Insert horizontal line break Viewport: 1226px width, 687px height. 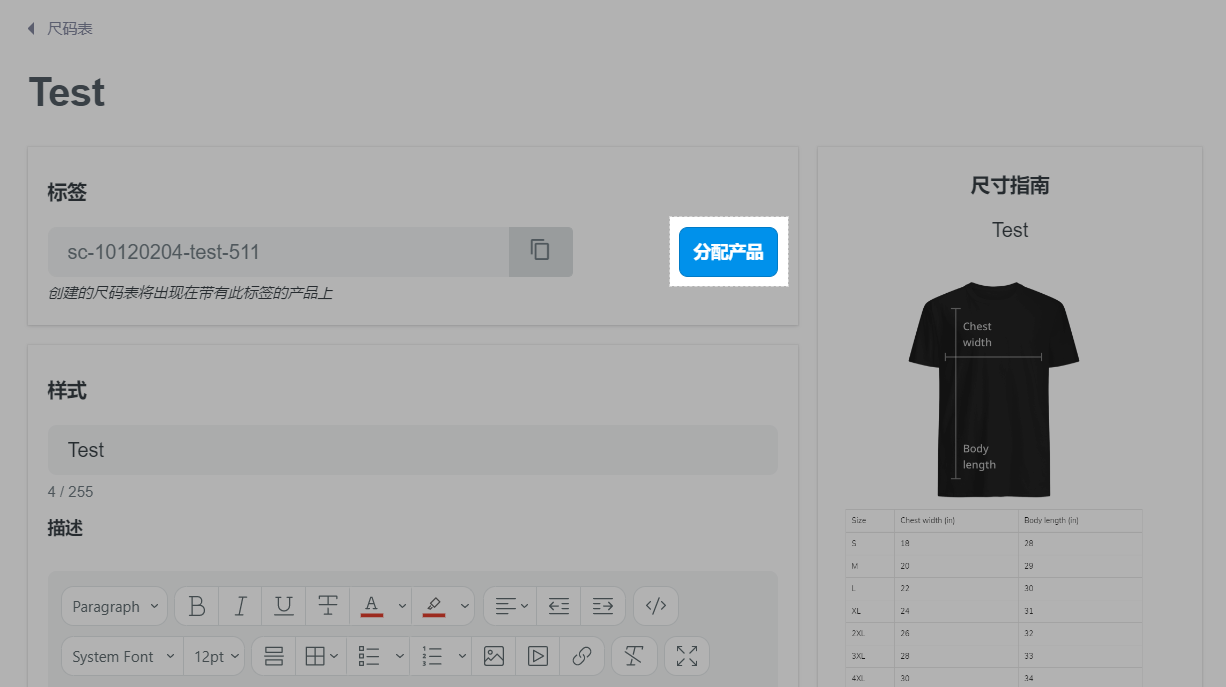[274, 656]
